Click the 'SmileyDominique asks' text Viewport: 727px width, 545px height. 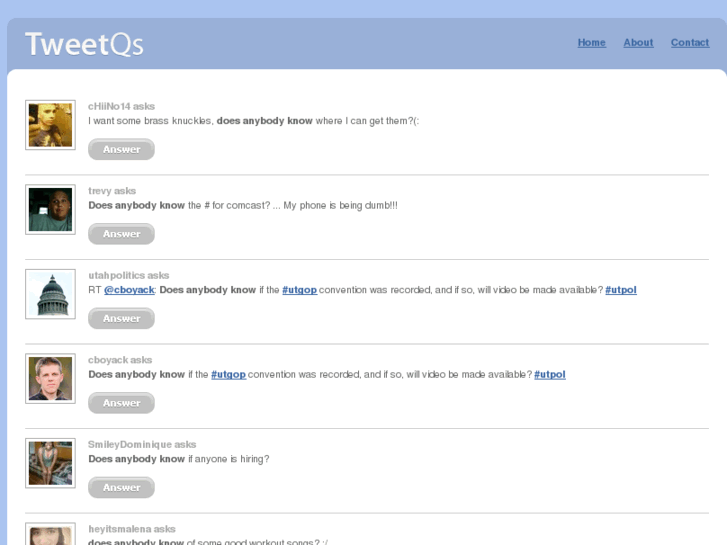(x=142, y=444)
